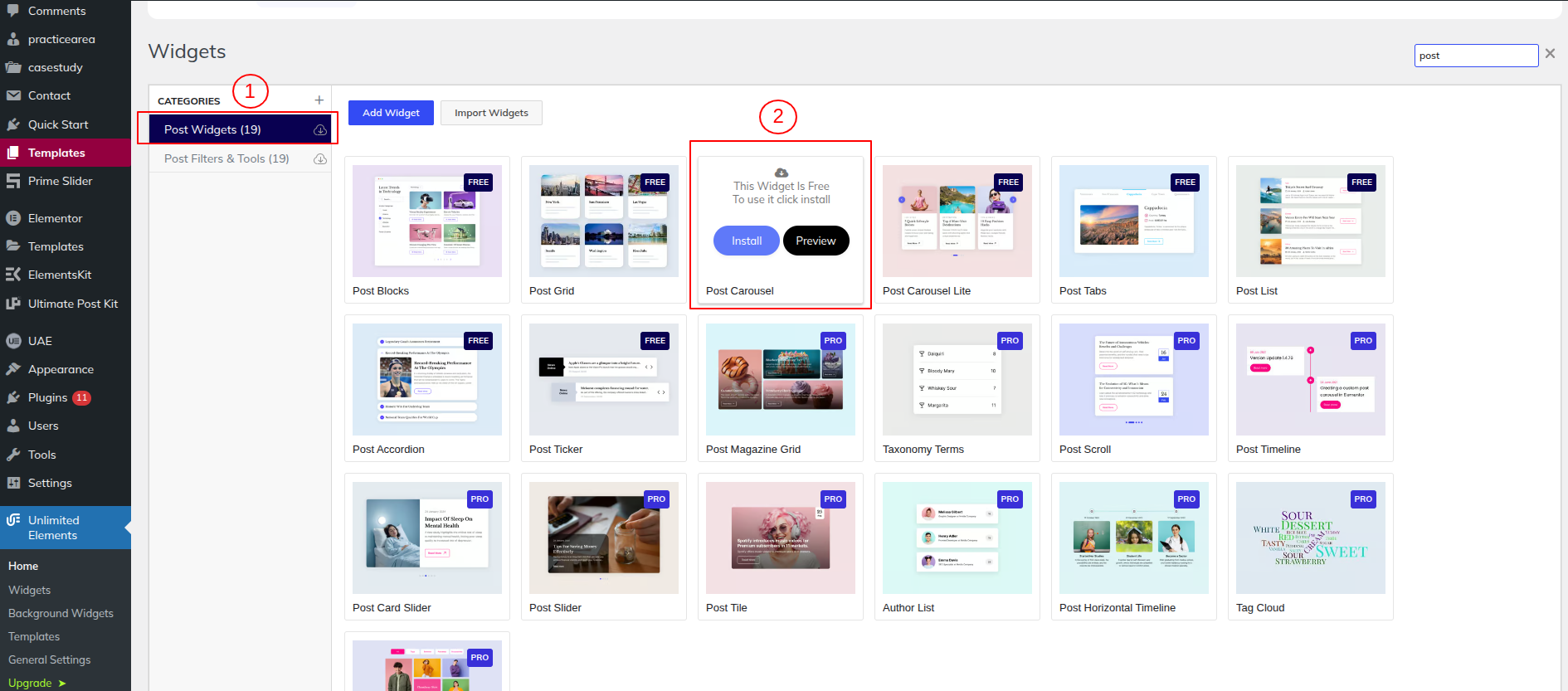Open the Appearance brush icon
Screen dimensions: 1568x691
(x=13, y=369)
